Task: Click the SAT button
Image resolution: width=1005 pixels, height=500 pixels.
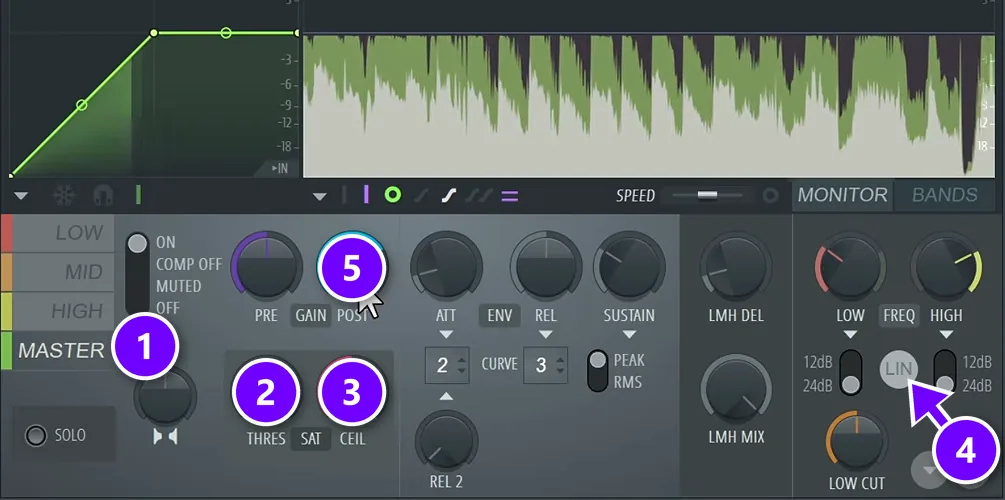Action: [x=311, y=439]
